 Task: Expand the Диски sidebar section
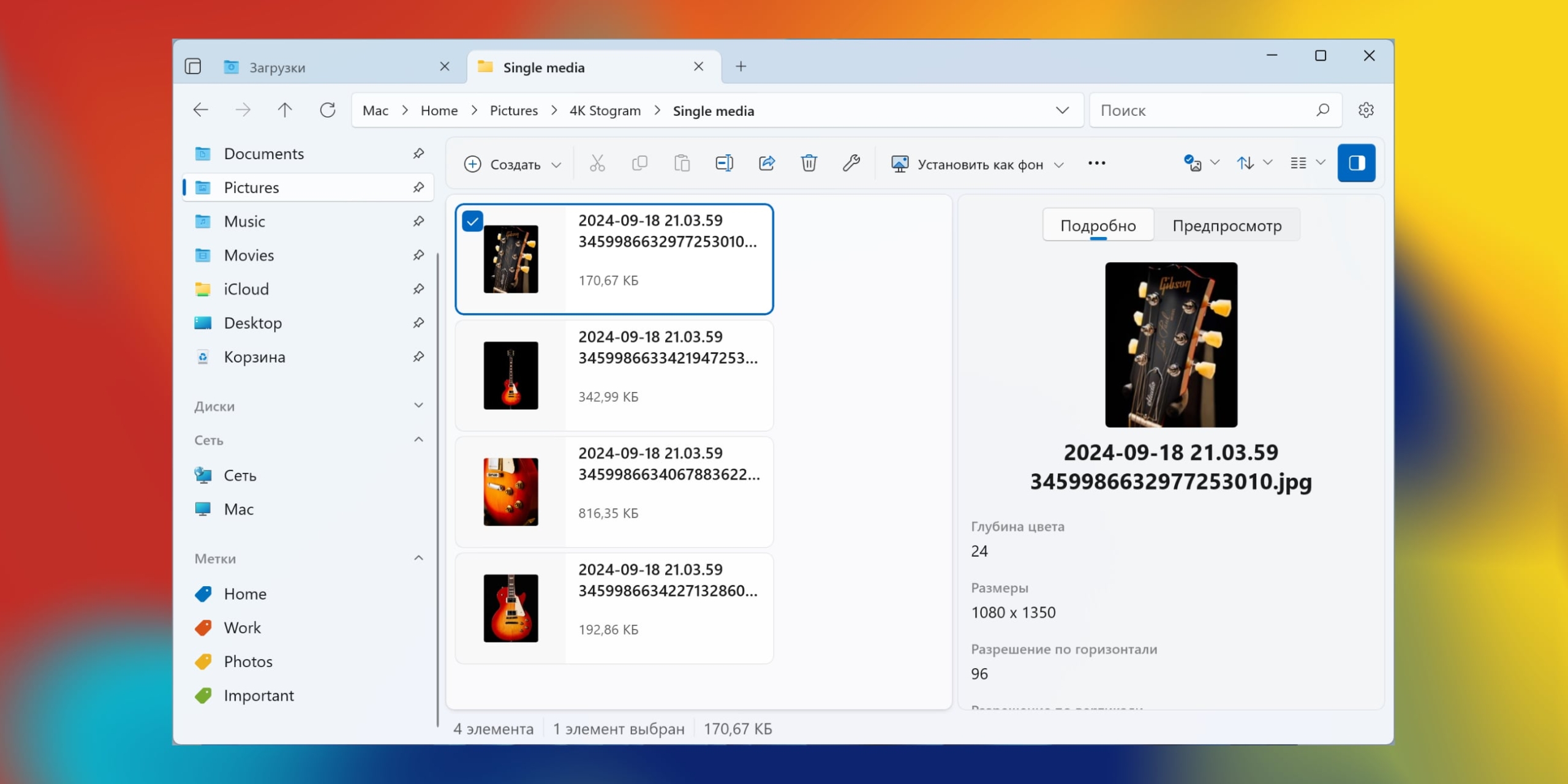pos(418,405)
